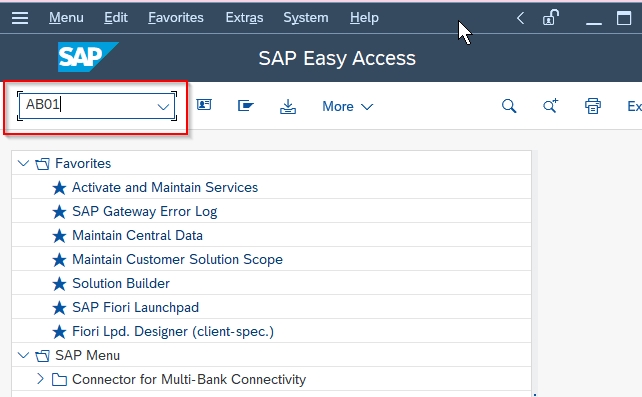Screen dimensions: 642x397
Task: Click into the AB01 command field
Action: (x=88, y=106)
